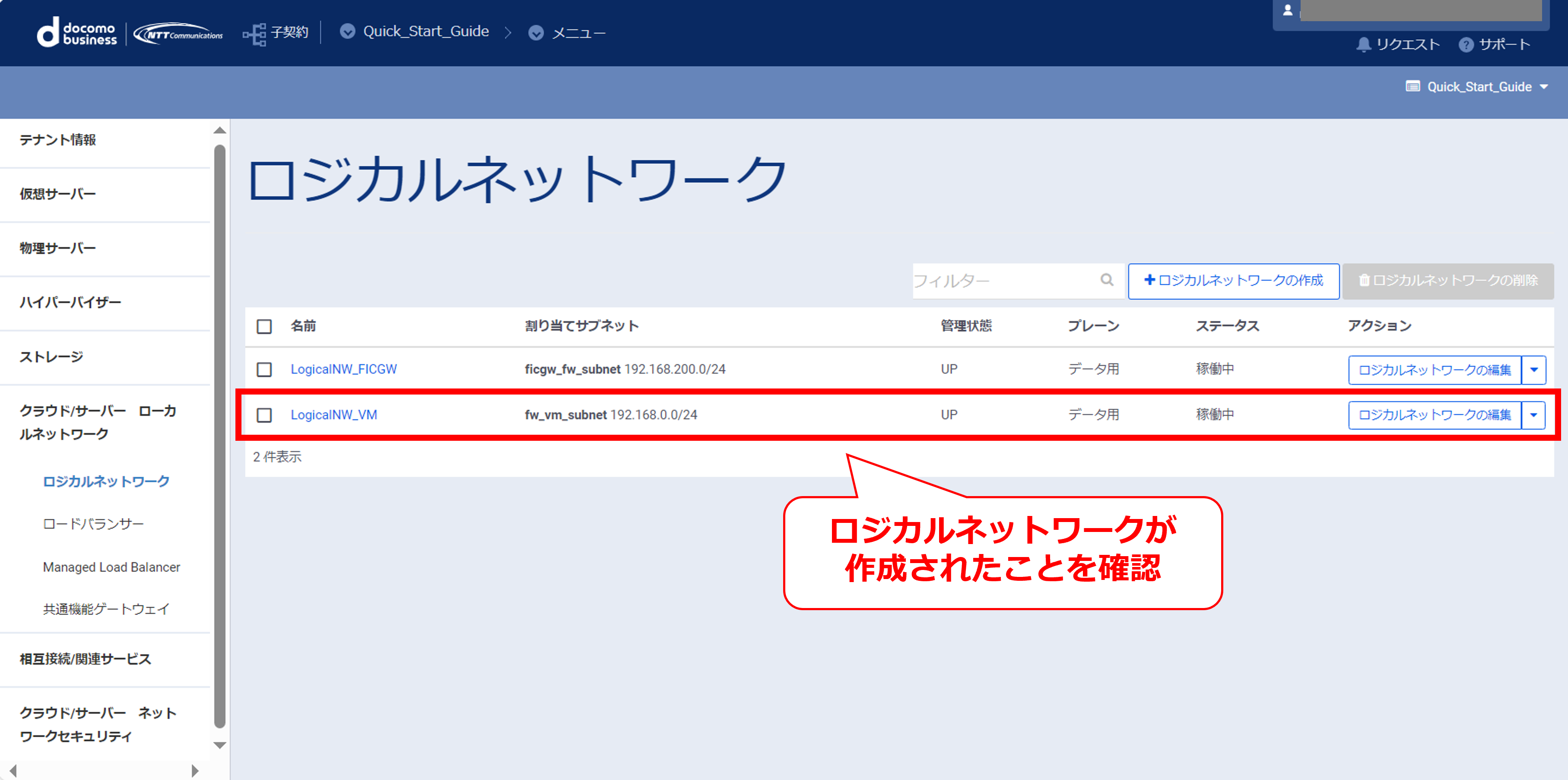Click the 子契約 link in header
The image size is (1568, 780).
click(x=290, y=32)
